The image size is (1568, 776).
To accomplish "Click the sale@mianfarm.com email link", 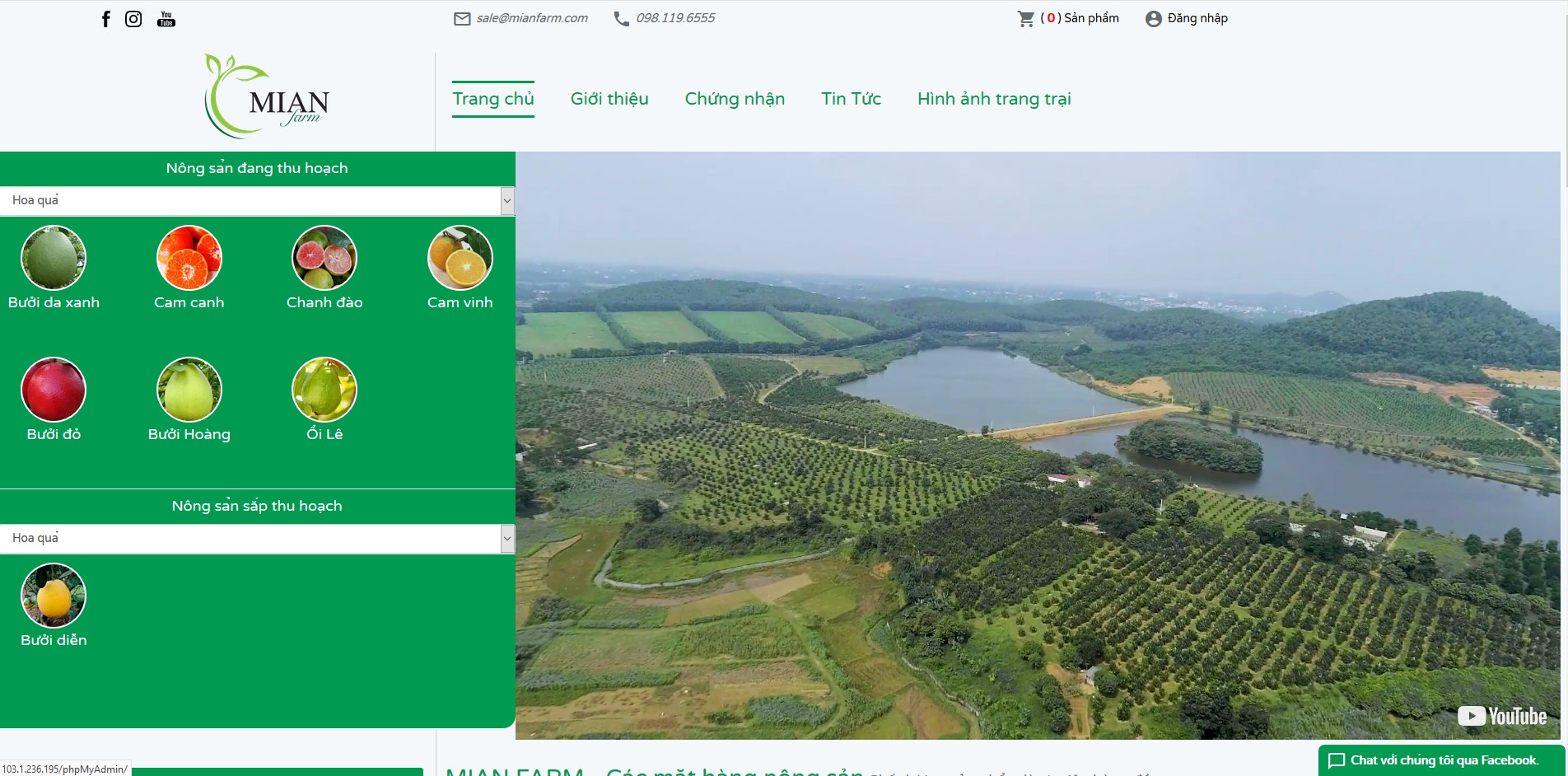I will pos(532,18).
